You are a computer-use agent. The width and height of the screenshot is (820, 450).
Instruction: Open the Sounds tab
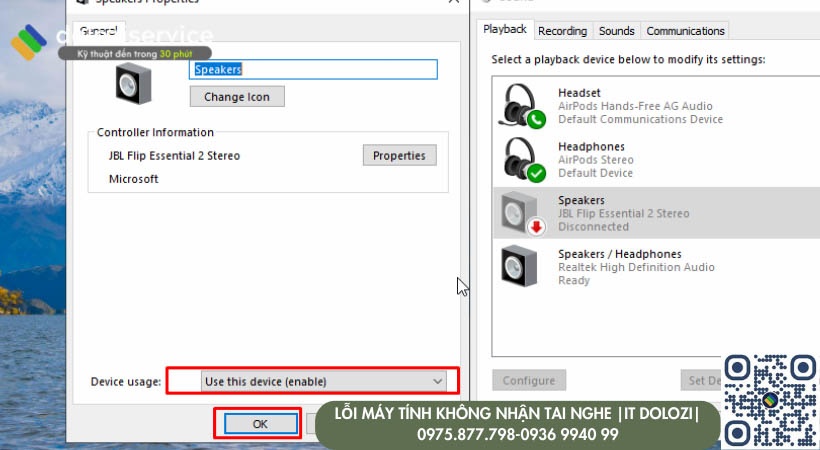[616, 31]
